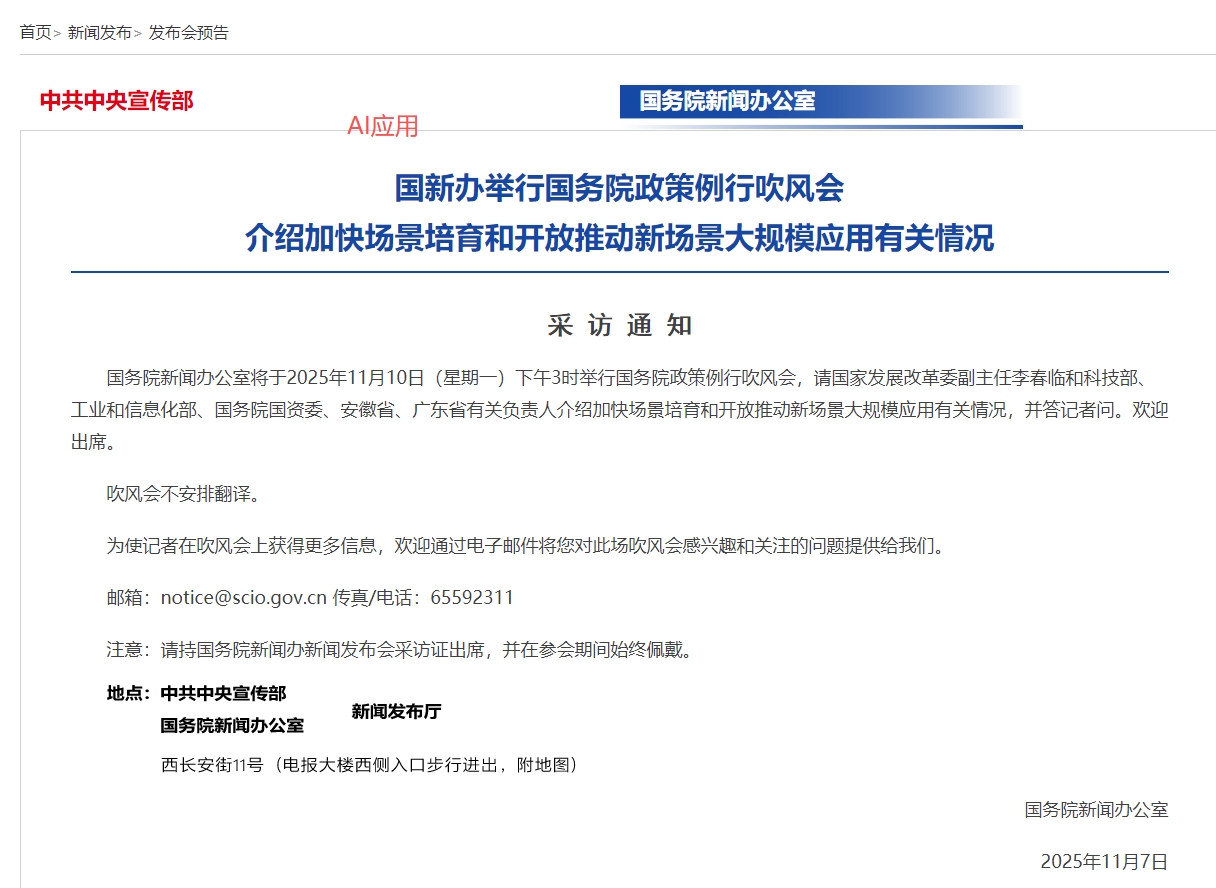Screen dimensions: 1216x888
Task: Click the bold 新闻发布厅 text
Action: pos(396,712)
